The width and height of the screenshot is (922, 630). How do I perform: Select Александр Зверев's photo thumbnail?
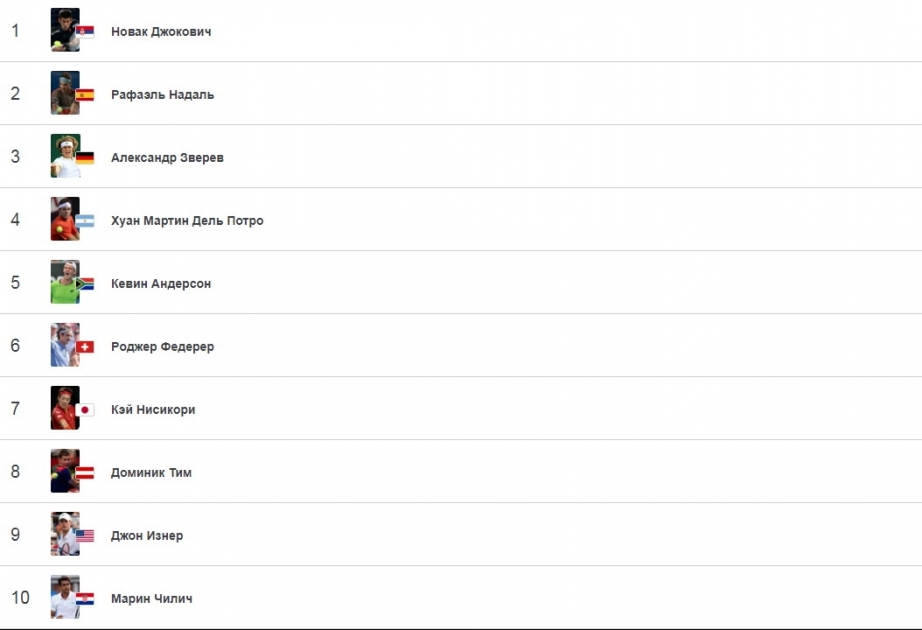point(65,156)
